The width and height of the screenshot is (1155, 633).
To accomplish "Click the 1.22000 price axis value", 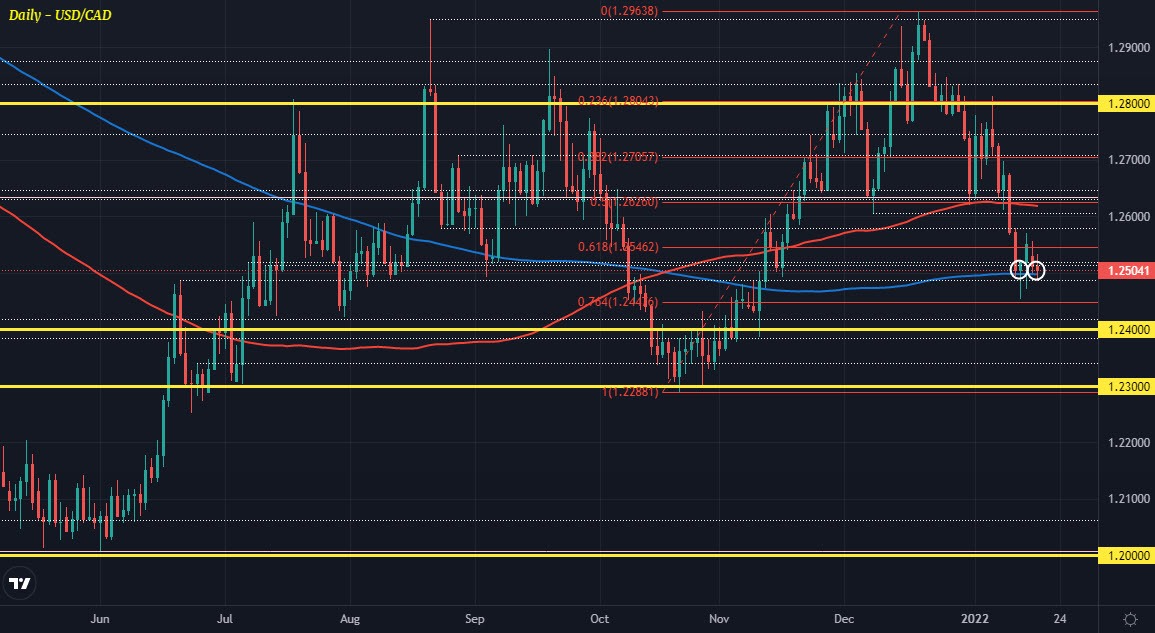I will (1128, 442).
